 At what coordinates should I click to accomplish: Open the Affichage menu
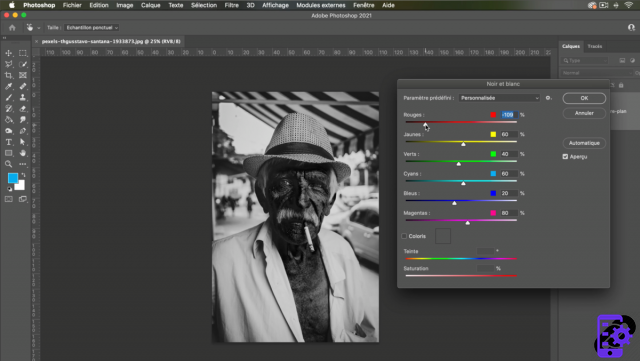[x=275, y=5]
